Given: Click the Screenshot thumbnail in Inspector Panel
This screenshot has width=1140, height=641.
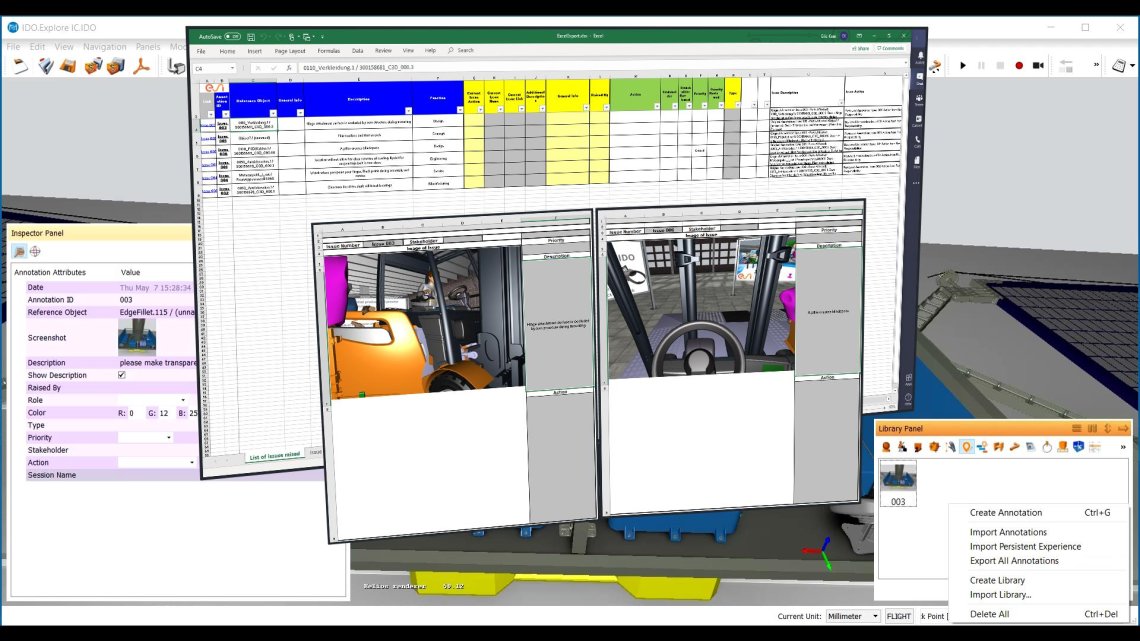Looking at the screenshot, I should tap(137, 337).
